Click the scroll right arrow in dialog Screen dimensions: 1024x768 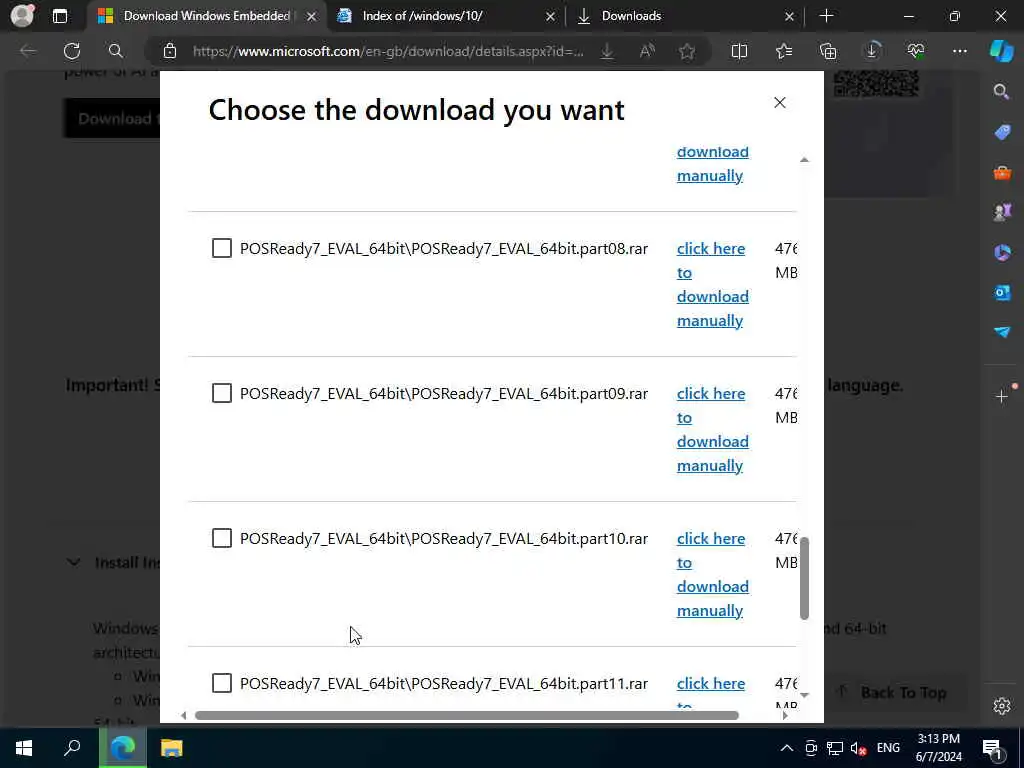(785, 716)
